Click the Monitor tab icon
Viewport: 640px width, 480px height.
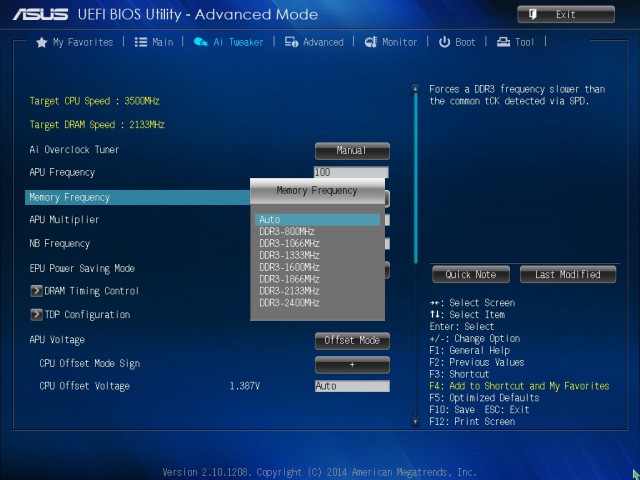click(371, 42)
